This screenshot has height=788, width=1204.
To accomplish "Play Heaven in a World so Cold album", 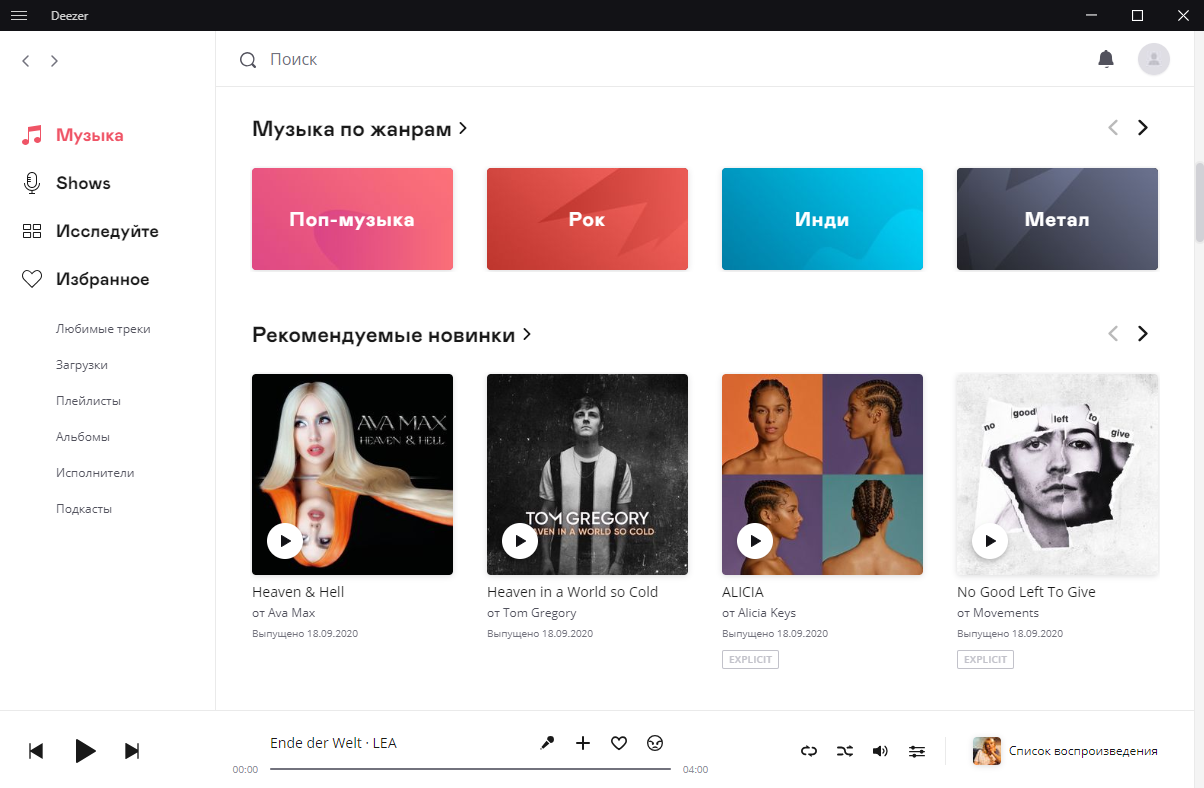I will 520,541.
